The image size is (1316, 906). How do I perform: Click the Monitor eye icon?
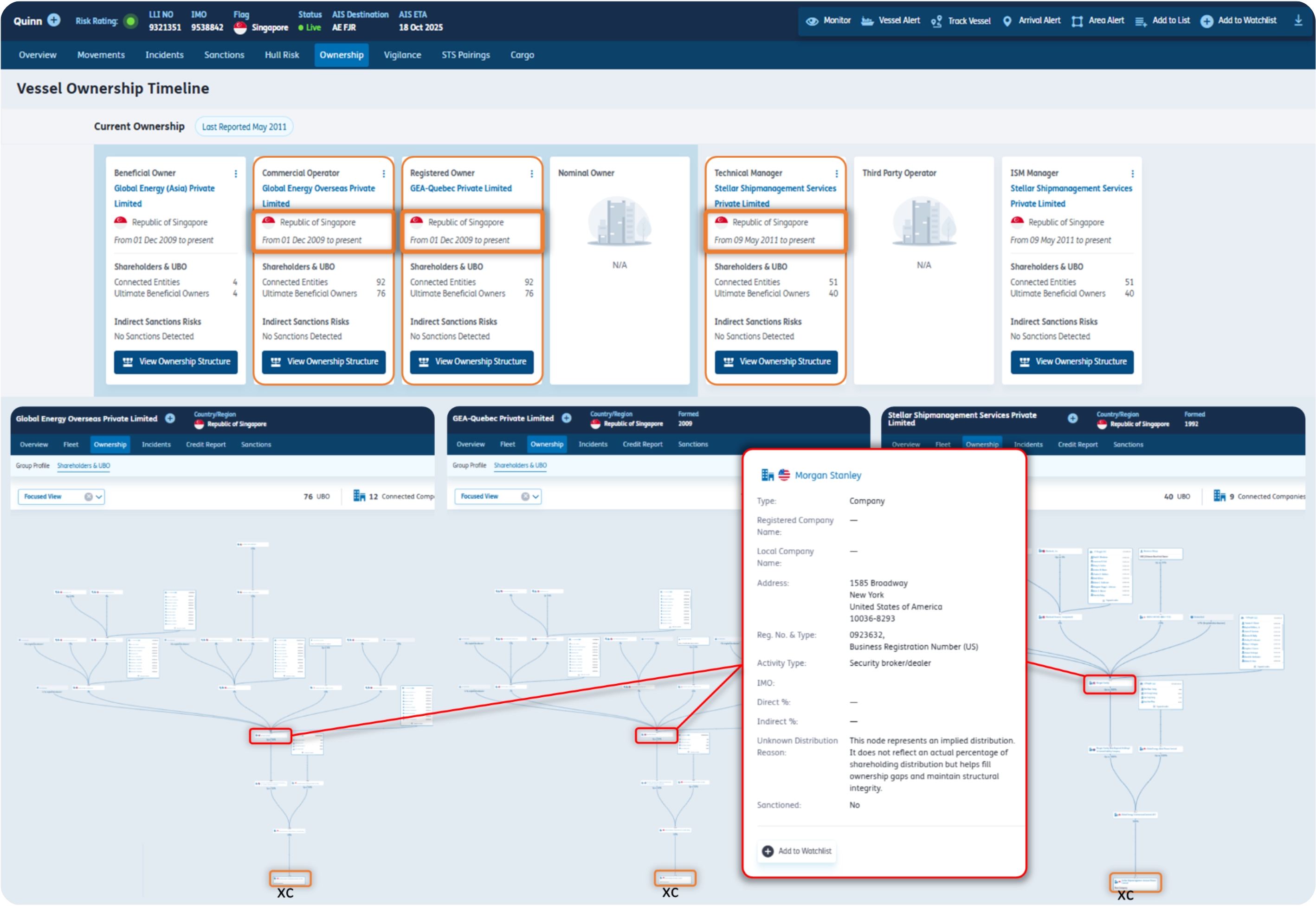point(812,21)
